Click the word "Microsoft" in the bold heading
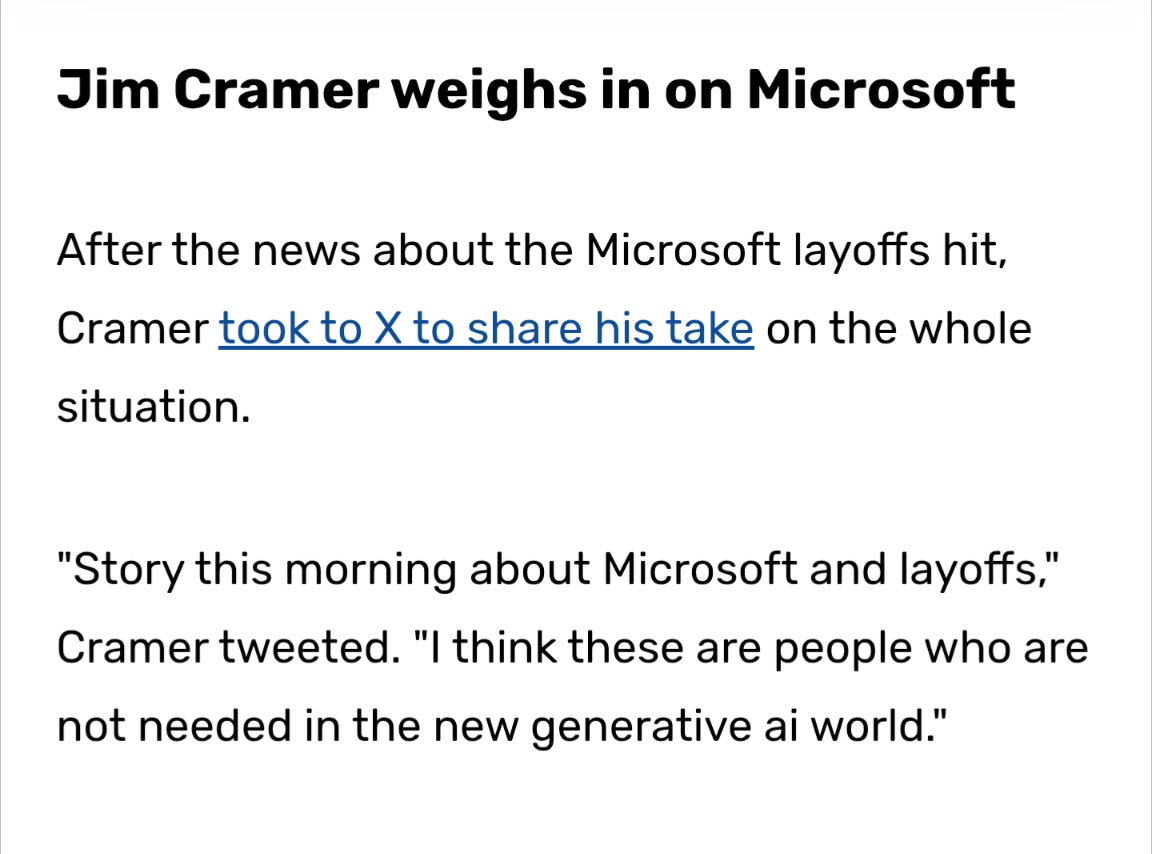This screenshot has width=1152, height=854. click(x=882, y=90)
